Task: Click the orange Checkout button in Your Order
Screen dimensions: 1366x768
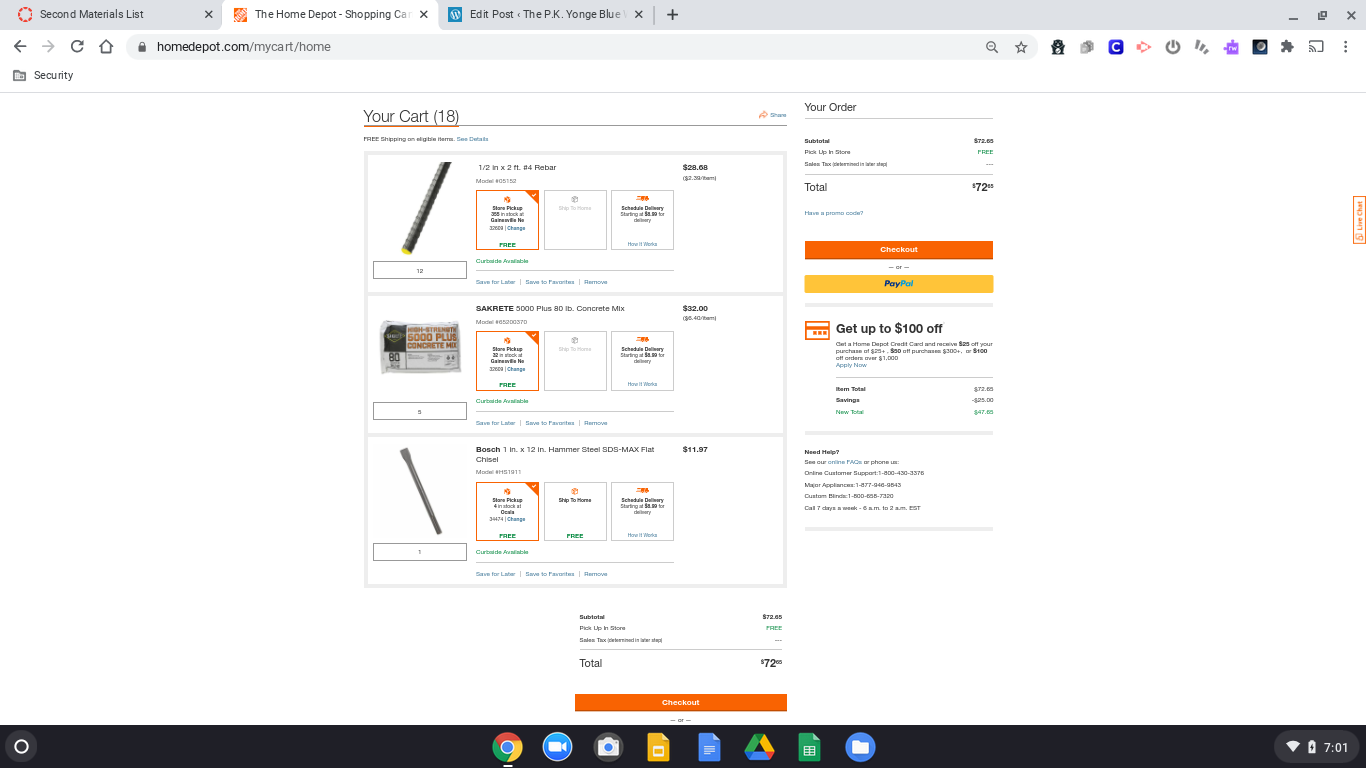Action: click(898, 250)
